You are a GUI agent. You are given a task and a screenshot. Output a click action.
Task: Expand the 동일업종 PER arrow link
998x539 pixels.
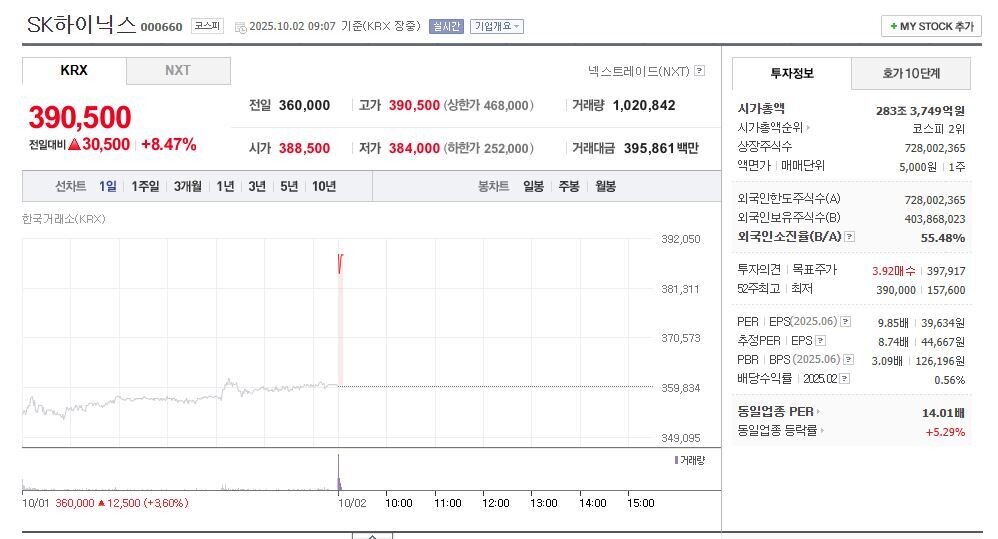[817, 411]
